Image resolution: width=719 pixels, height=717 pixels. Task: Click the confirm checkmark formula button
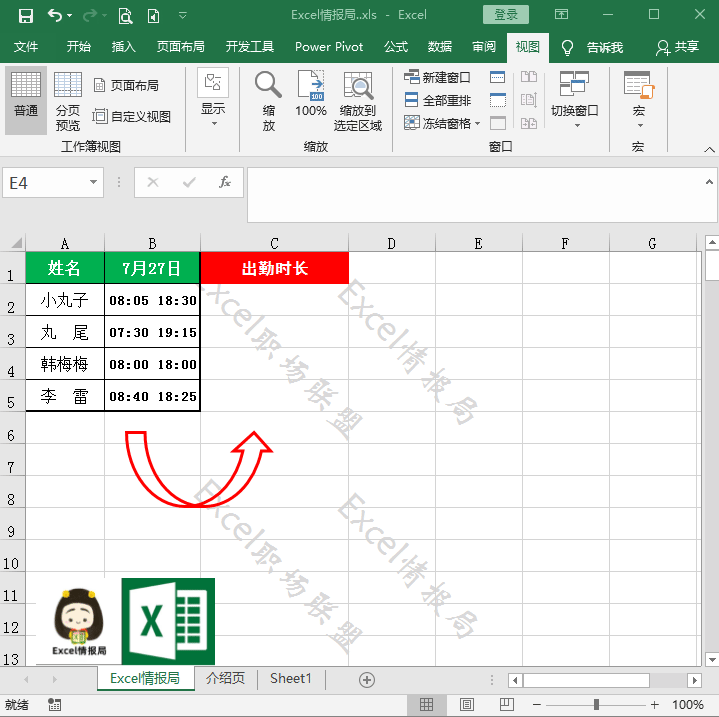pos(189,182)
